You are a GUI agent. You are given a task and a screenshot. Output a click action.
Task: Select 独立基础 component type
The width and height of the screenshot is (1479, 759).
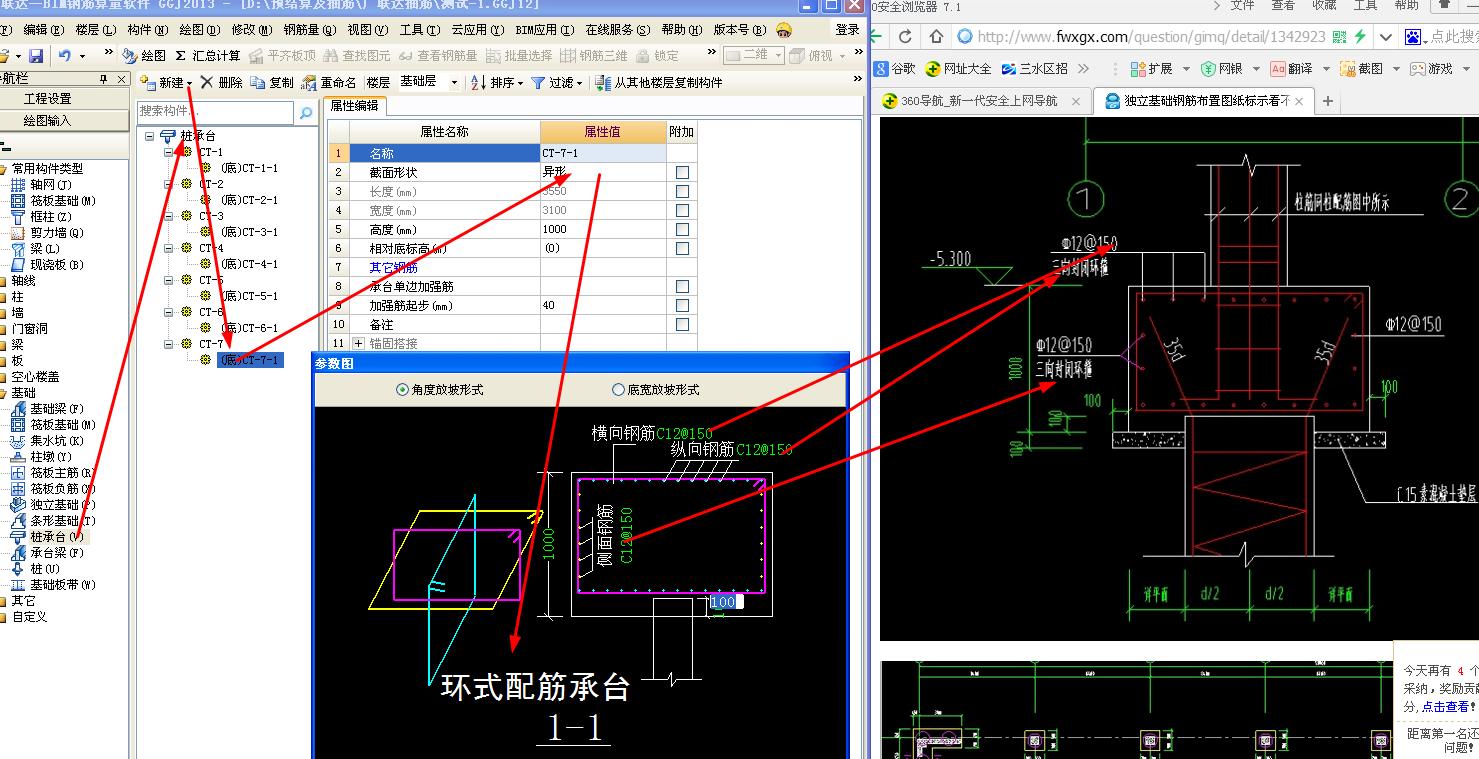point(62,505)
